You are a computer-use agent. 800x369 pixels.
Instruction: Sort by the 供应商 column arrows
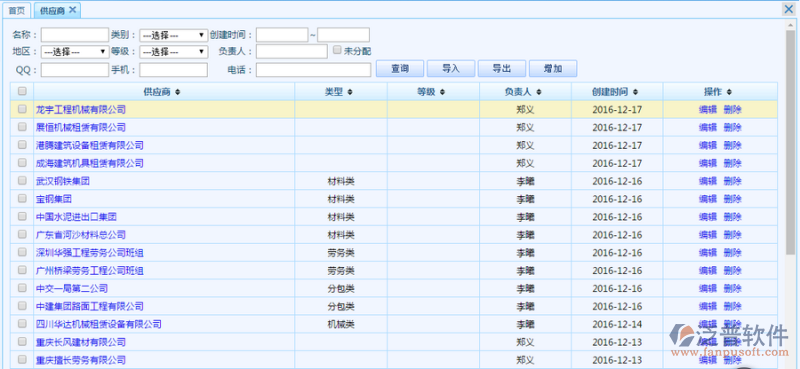click(178, 92)
